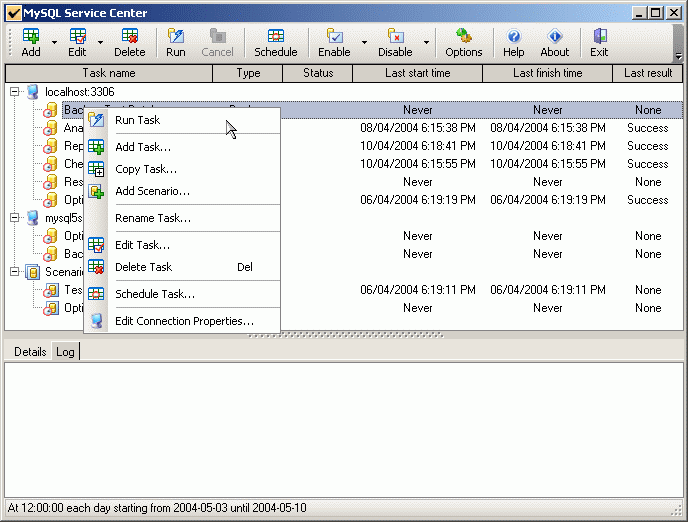Sort by Last start time column header
The image size is (688, 522).
click(418, 73)
